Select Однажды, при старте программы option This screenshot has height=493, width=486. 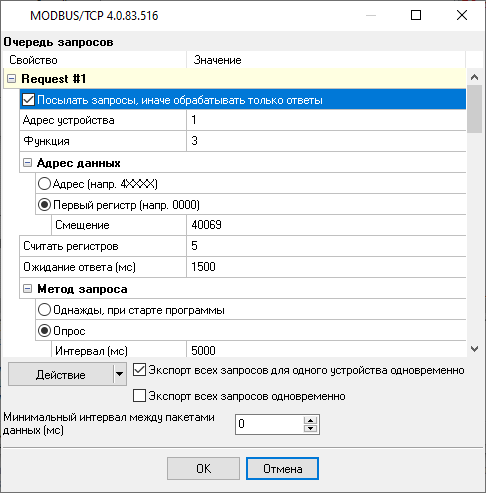coord(44,310)
